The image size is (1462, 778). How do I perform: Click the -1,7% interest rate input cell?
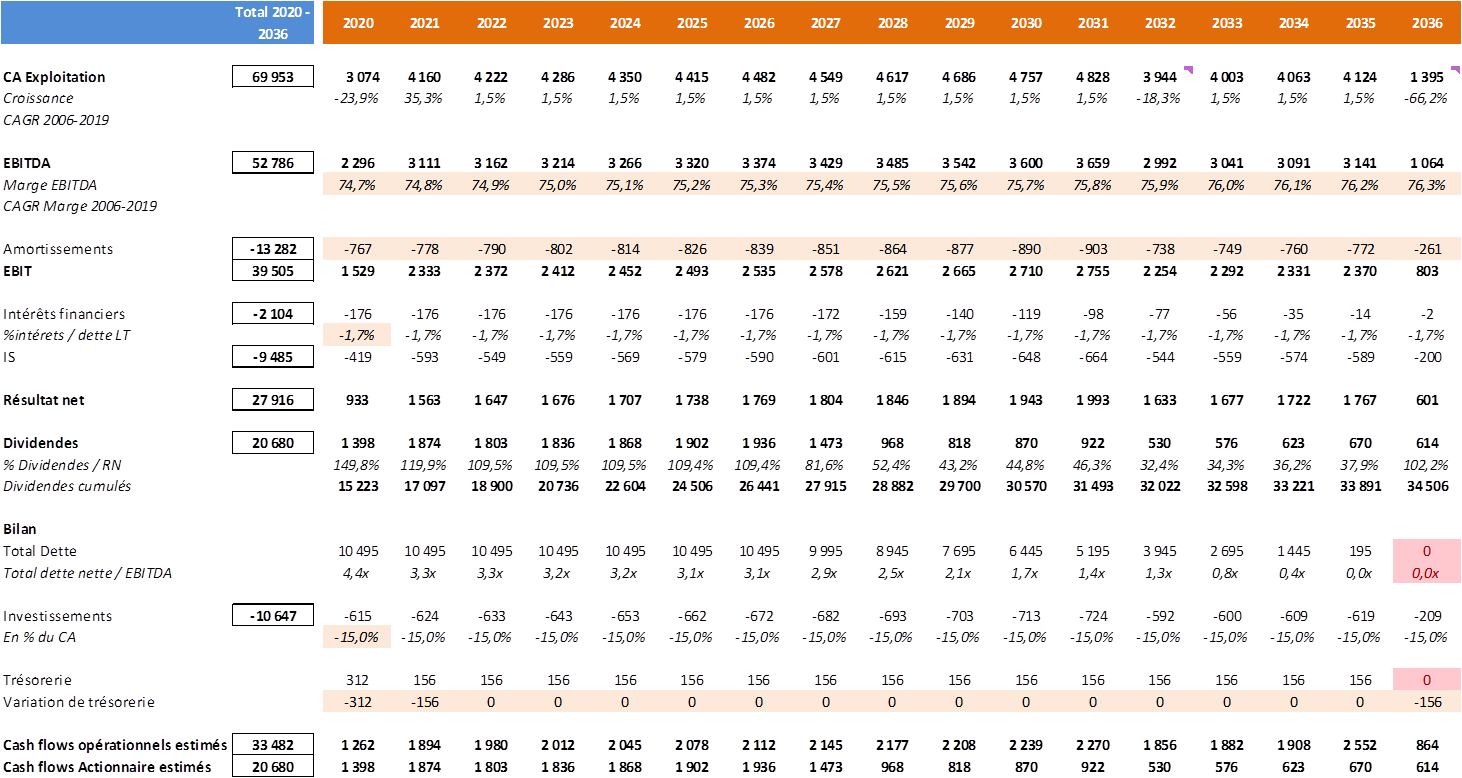pos(358,335)
